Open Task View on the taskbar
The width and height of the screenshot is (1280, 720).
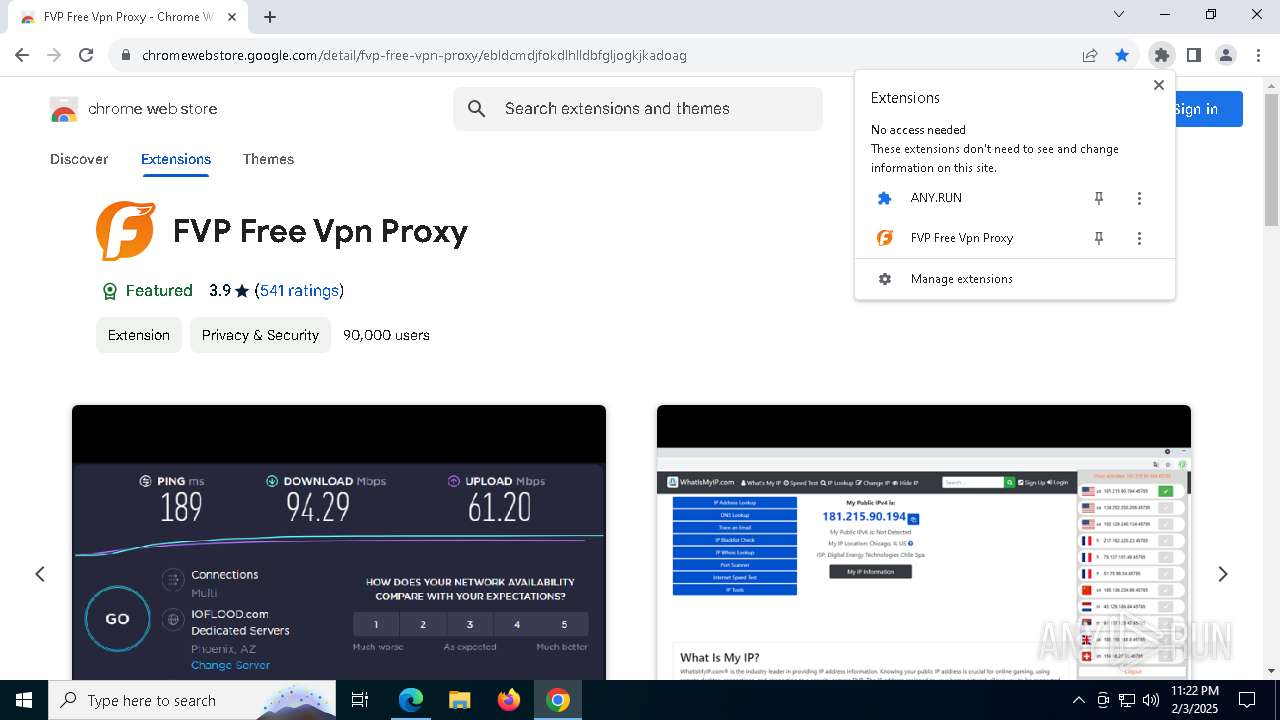click(360, 700)
